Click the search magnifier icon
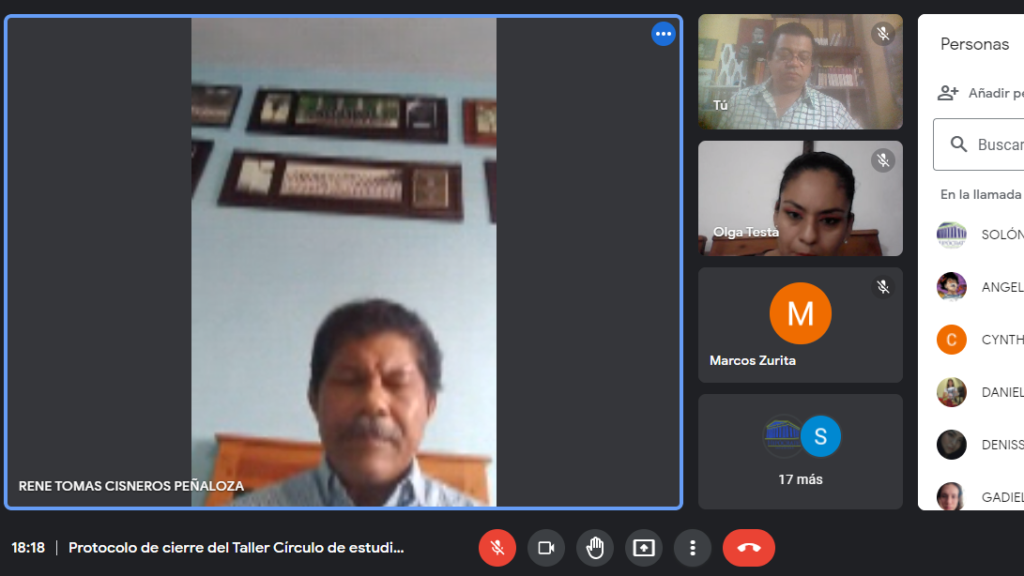The height and width of the screenshot is (576, 1024). [x=959, y=145]
